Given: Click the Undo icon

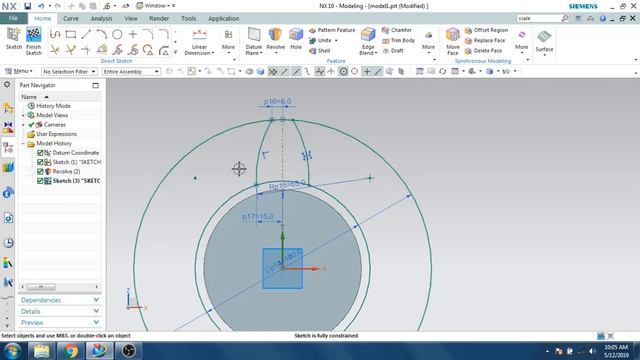Looking at the screenshot, I should pos(41,6).
